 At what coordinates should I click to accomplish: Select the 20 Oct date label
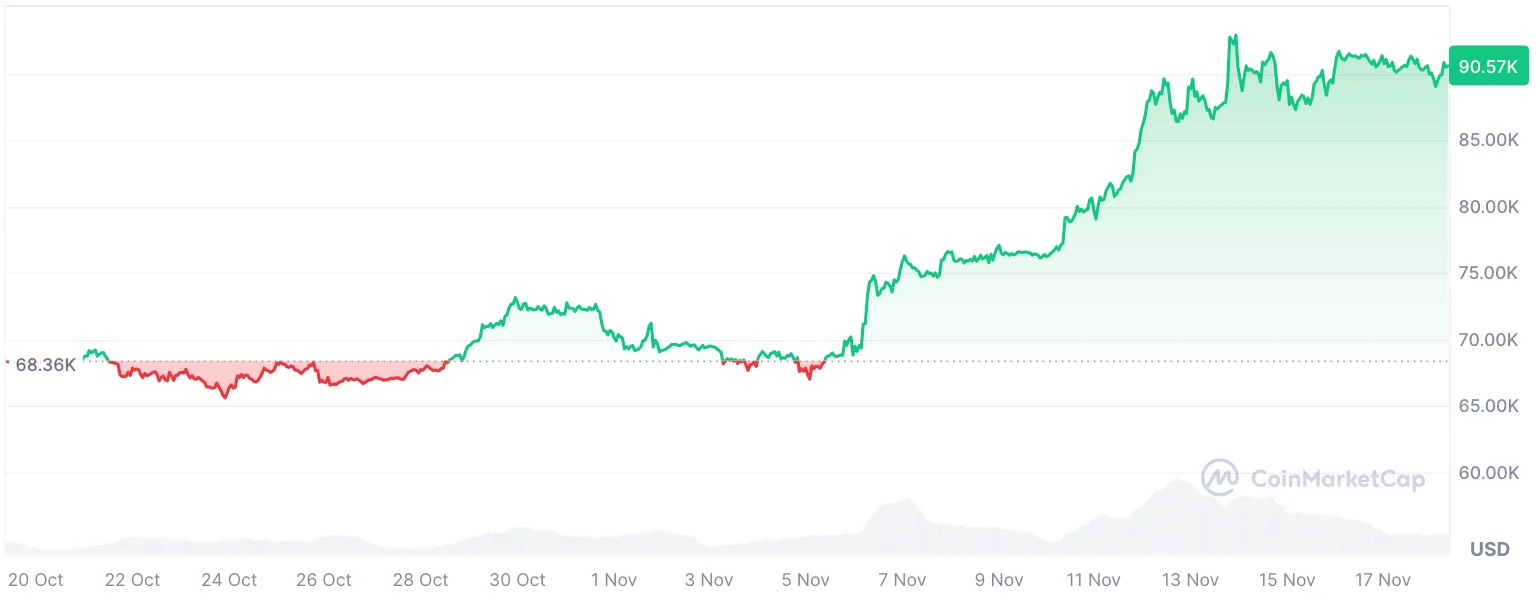point(36,580)
